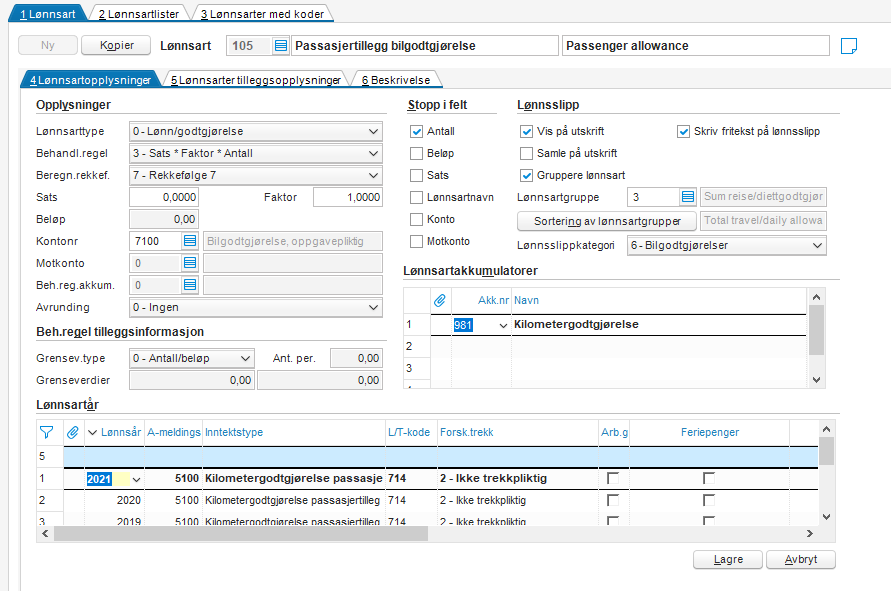
Task: Click the filter funnel icon in Lønnsartår grid
Action: point(46,432)
